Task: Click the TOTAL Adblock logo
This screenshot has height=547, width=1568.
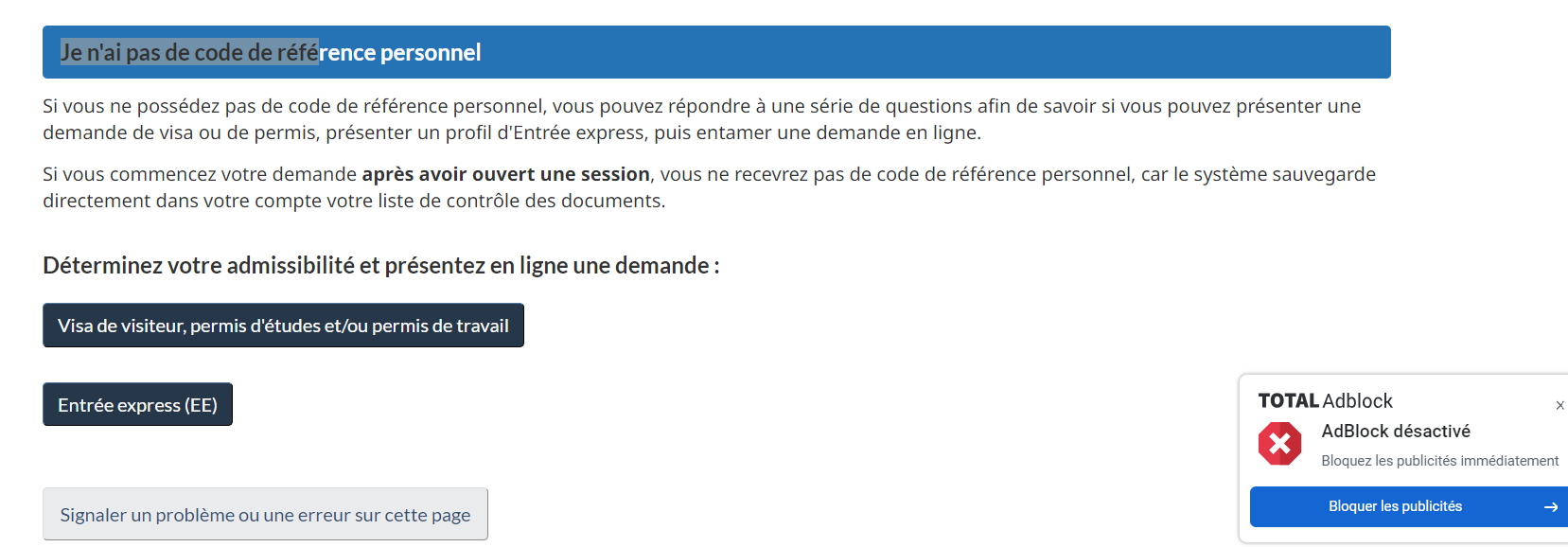Action: pos(1325,400)
